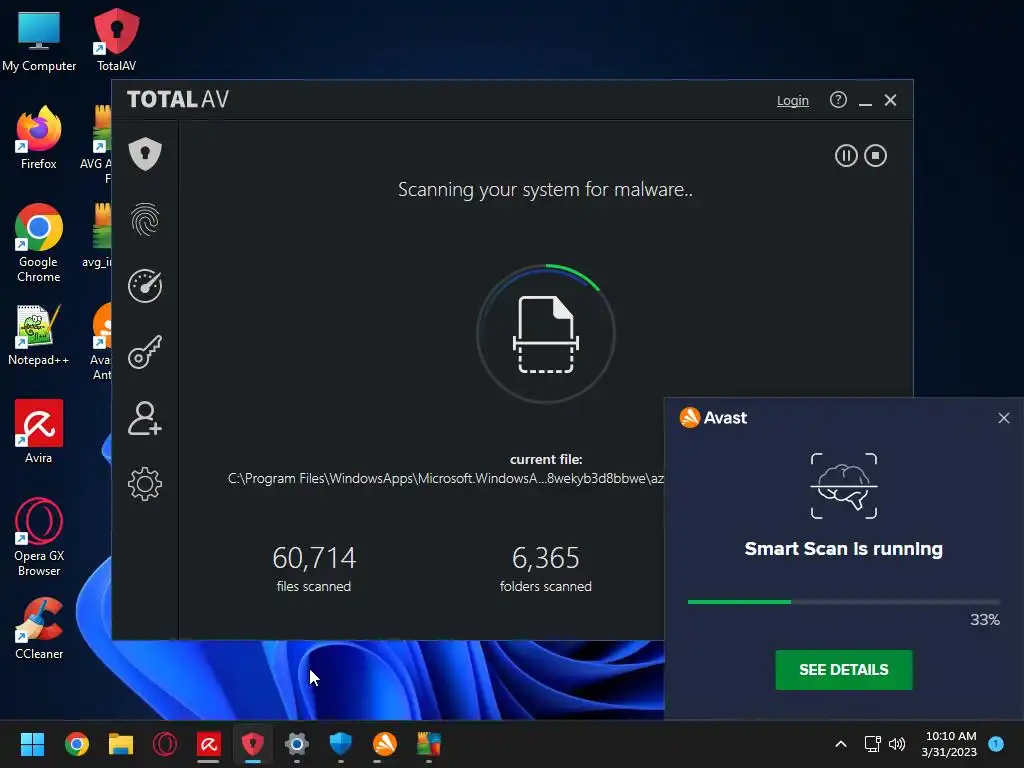Open Firefox desktop shortcut
Screen dimensions: 1024x768
click(x=39, y=138)
